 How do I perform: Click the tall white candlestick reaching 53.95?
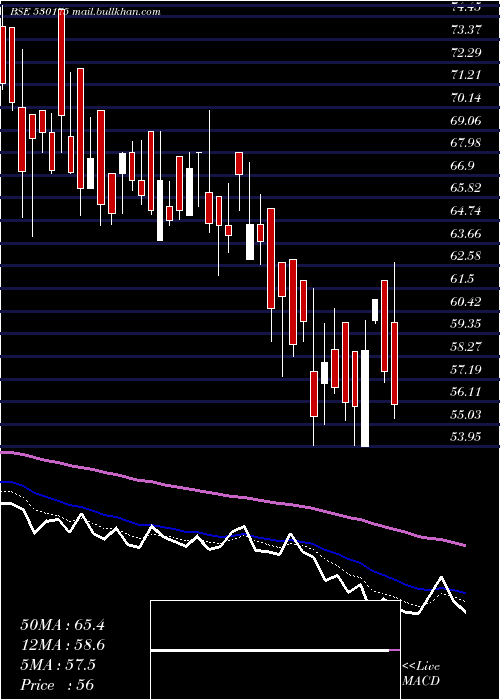click(365, 398)
